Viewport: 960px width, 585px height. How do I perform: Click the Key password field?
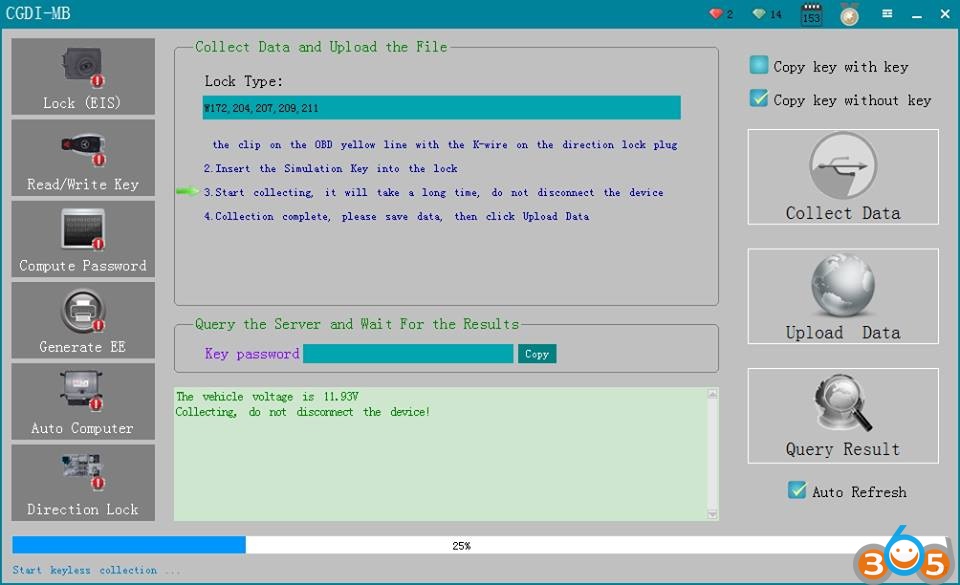(x=408, y=354)
